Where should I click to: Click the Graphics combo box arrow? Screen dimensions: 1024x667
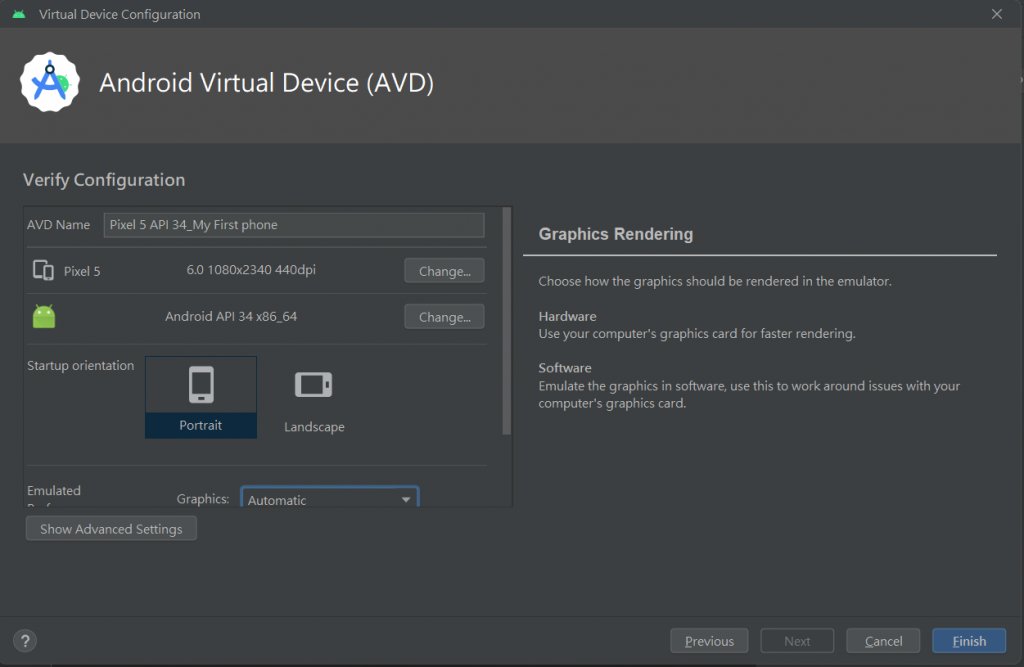tap(406, 499)
